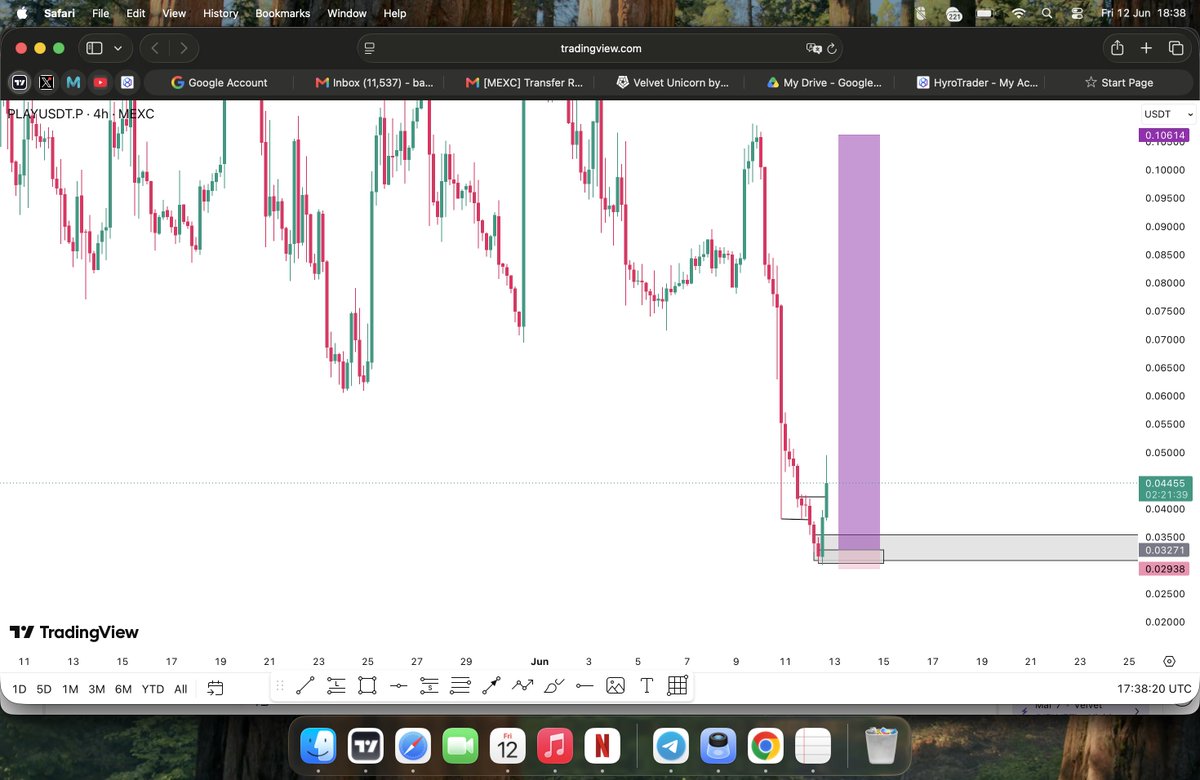Image resolution: width=1200 pixels, height=780 pixels.
Task: Set chart range to All
Action: pos(181,689)
